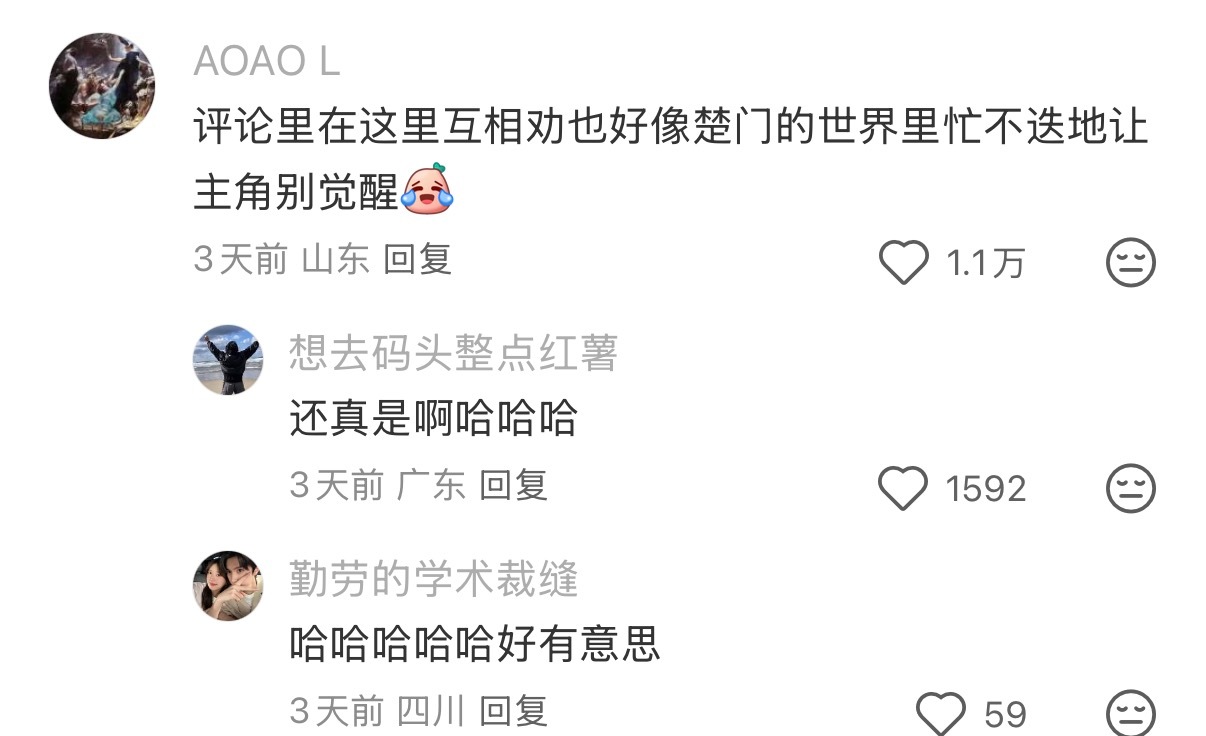Viewport: 1206px width, 736px height.
Task: Open 想去码头整点红薯's avatar picture
Action: coord(228,360)
